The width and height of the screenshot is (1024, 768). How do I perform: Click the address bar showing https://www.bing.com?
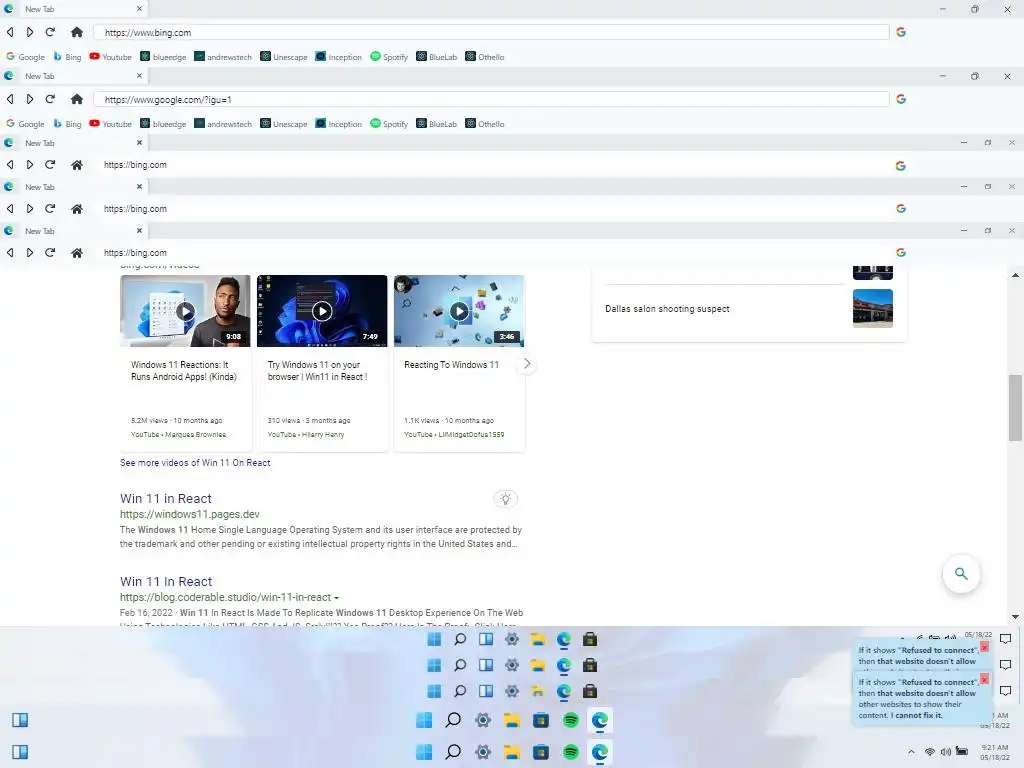coord(491,33)
